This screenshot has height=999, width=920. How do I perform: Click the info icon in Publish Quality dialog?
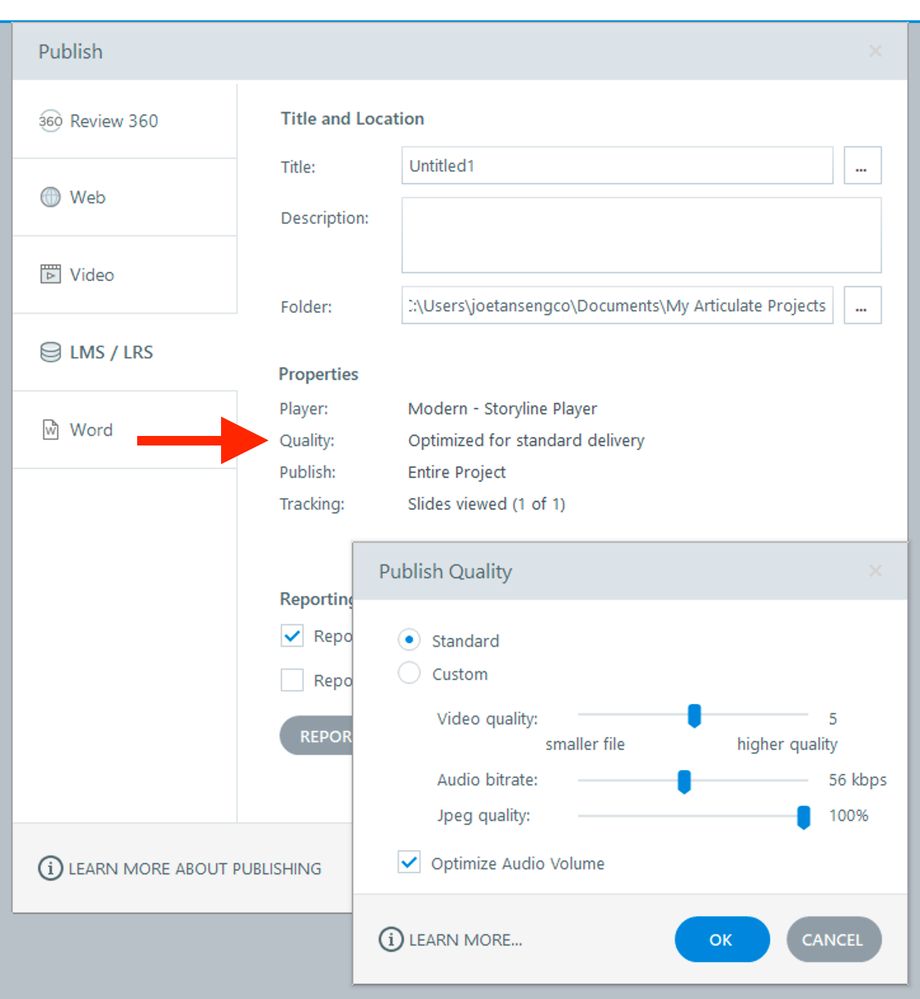[391, 940]
